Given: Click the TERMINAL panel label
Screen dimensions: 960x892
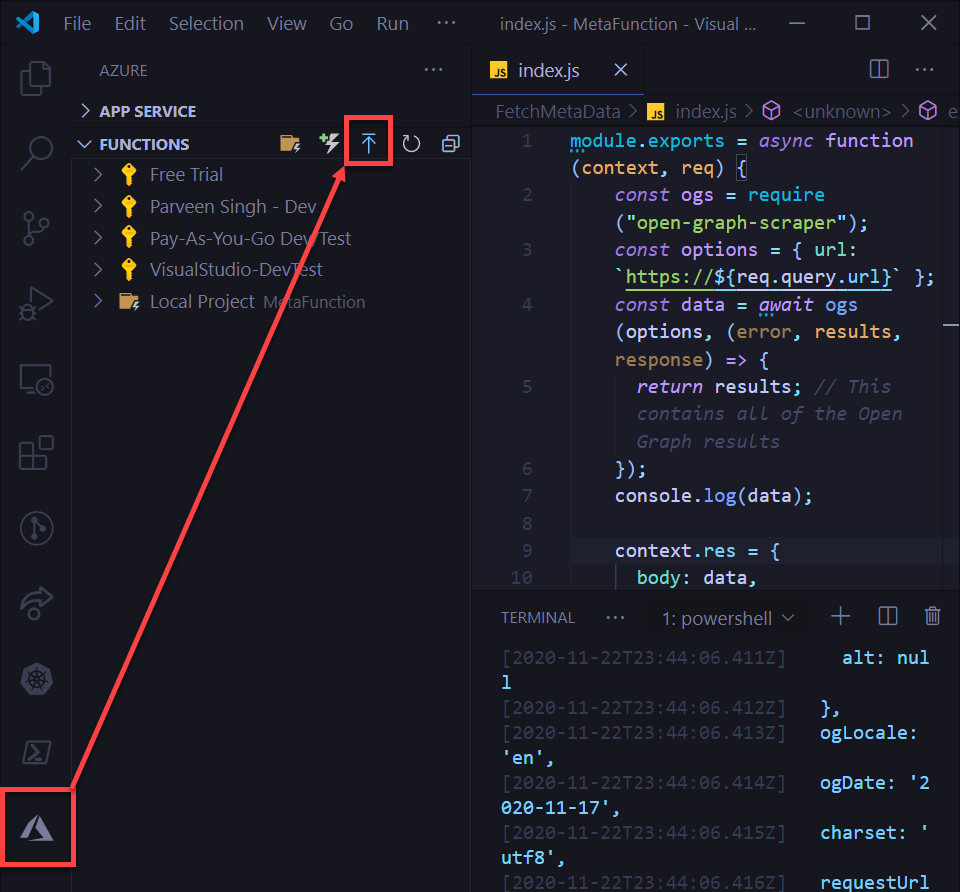Looking at the screenshot, I should pyautogui.click(x=538, y=617).
